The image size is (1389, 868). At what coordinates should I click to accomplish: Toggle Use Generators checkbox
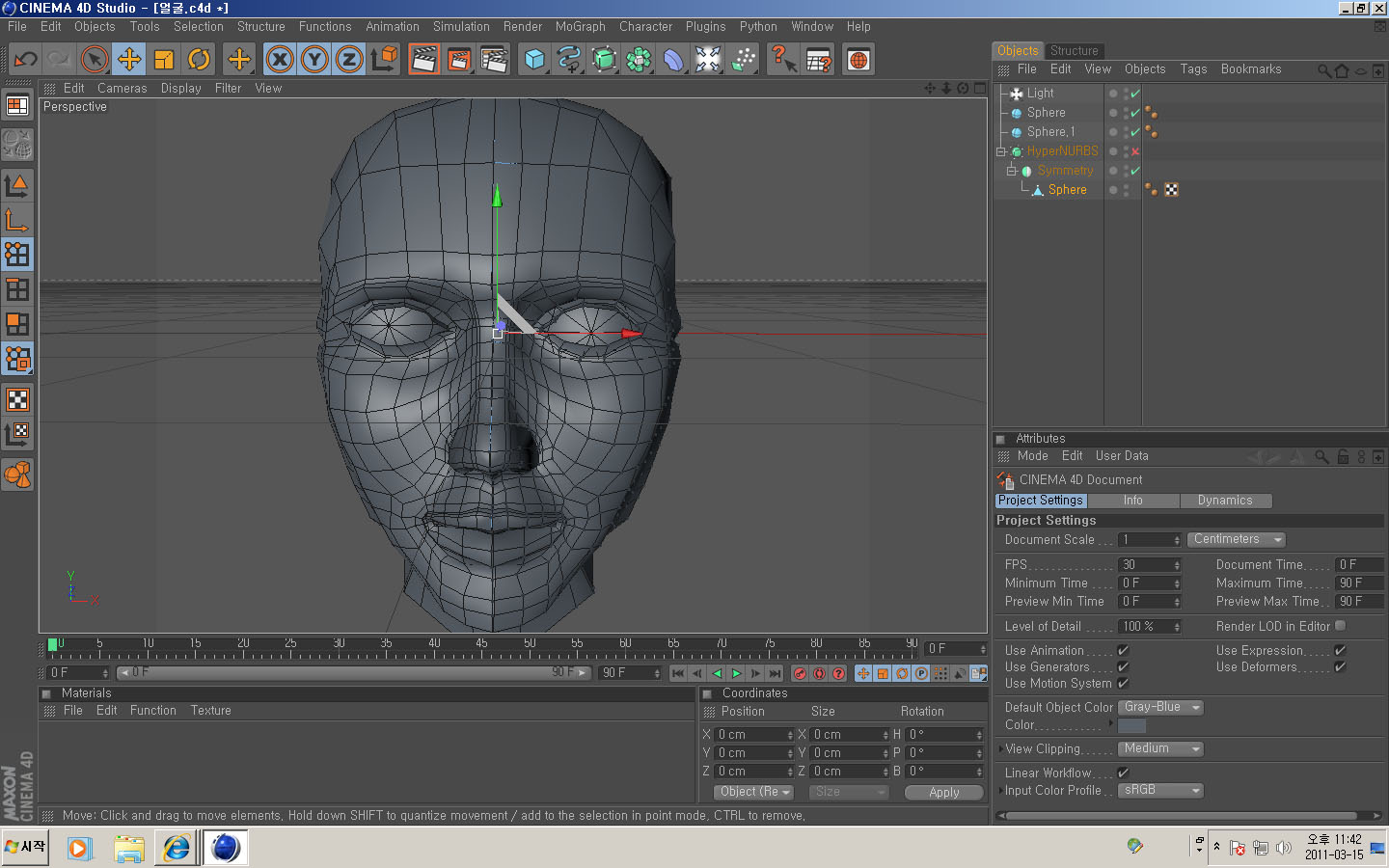point(1123,667)
